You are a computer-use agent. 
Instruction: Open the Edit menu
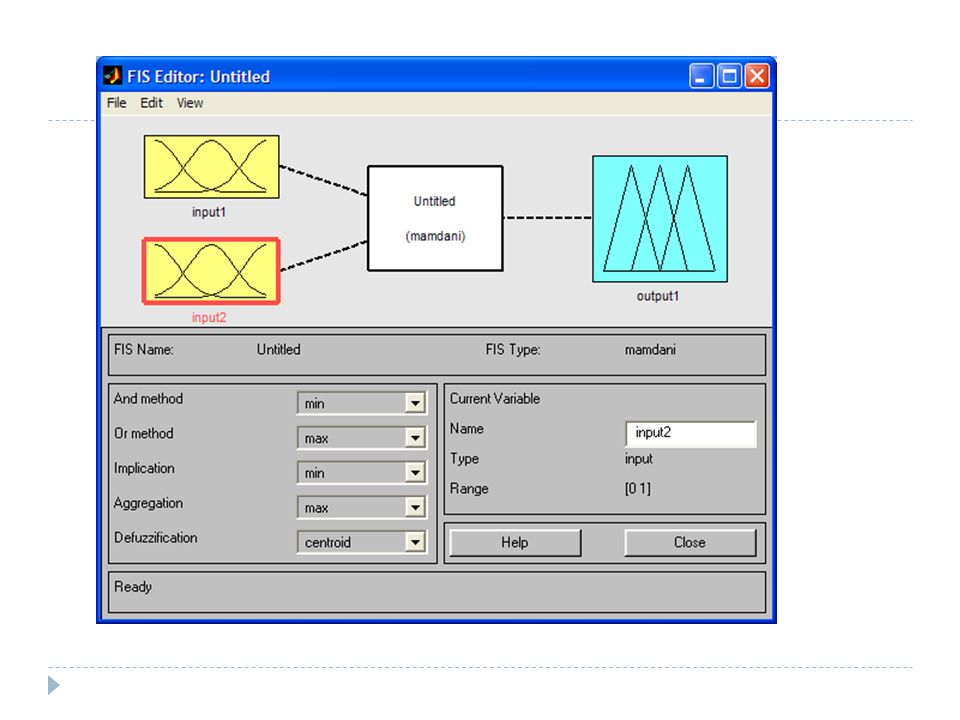(x=151, y=103)
